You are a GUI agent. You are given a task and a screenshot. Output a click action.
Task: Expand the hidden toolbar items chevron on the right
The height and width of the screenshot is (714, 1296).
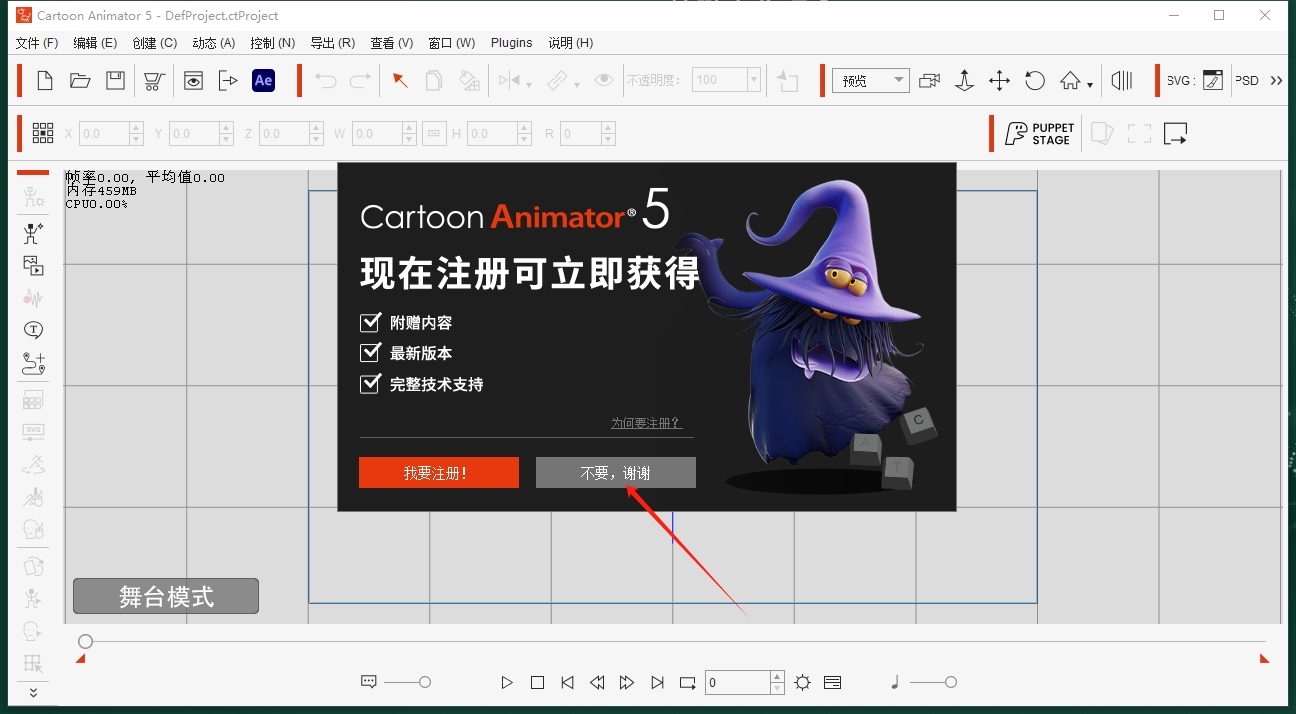coord(1278,79)
